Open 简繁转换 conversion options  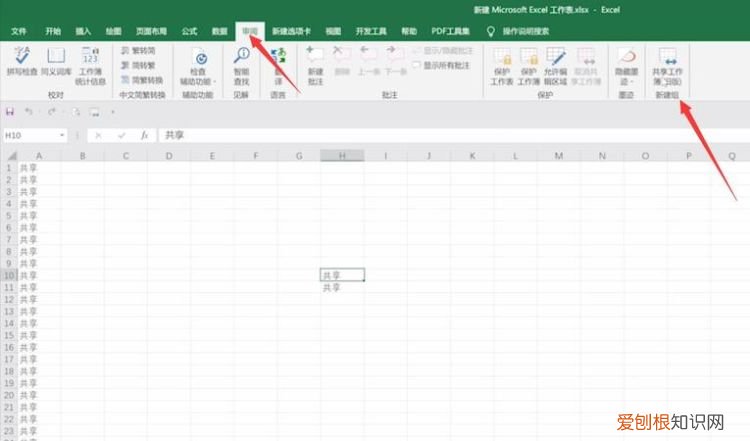pyautogui.click(x=142, y=79)
